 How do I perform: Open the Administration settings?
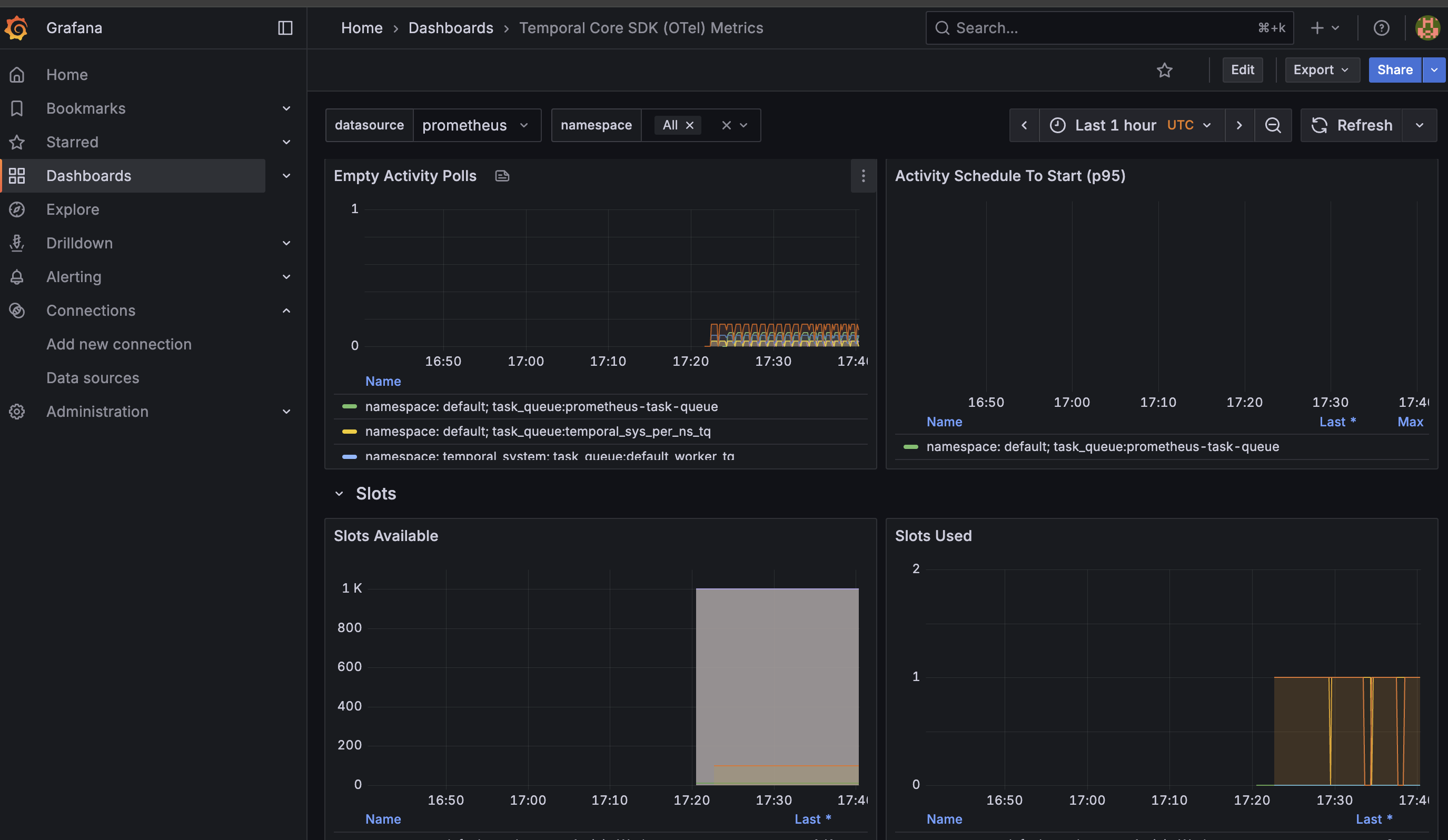tap(96, 411)
